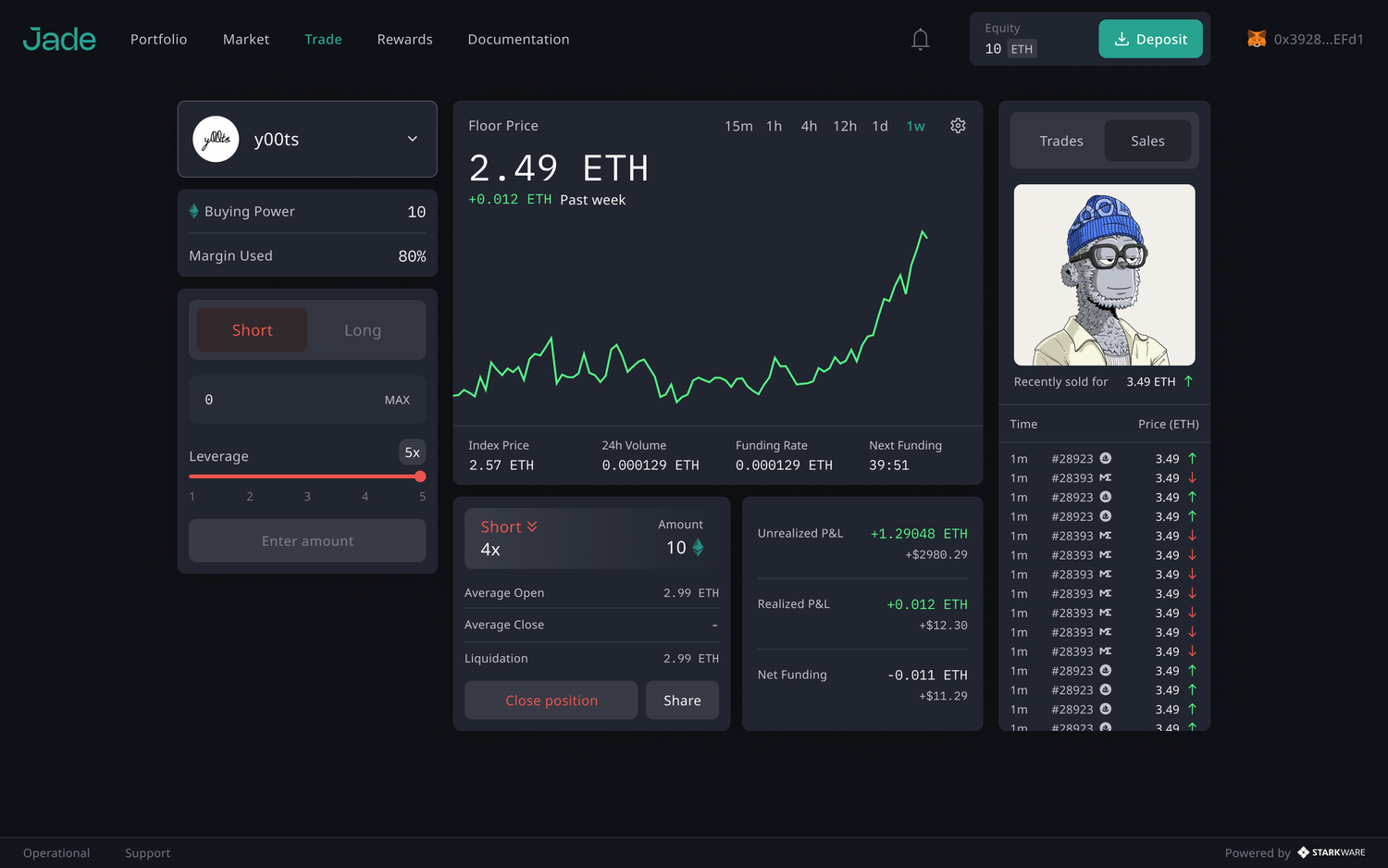
Task: Click the StarkWare logo in footer
Action: [1332, 852]
